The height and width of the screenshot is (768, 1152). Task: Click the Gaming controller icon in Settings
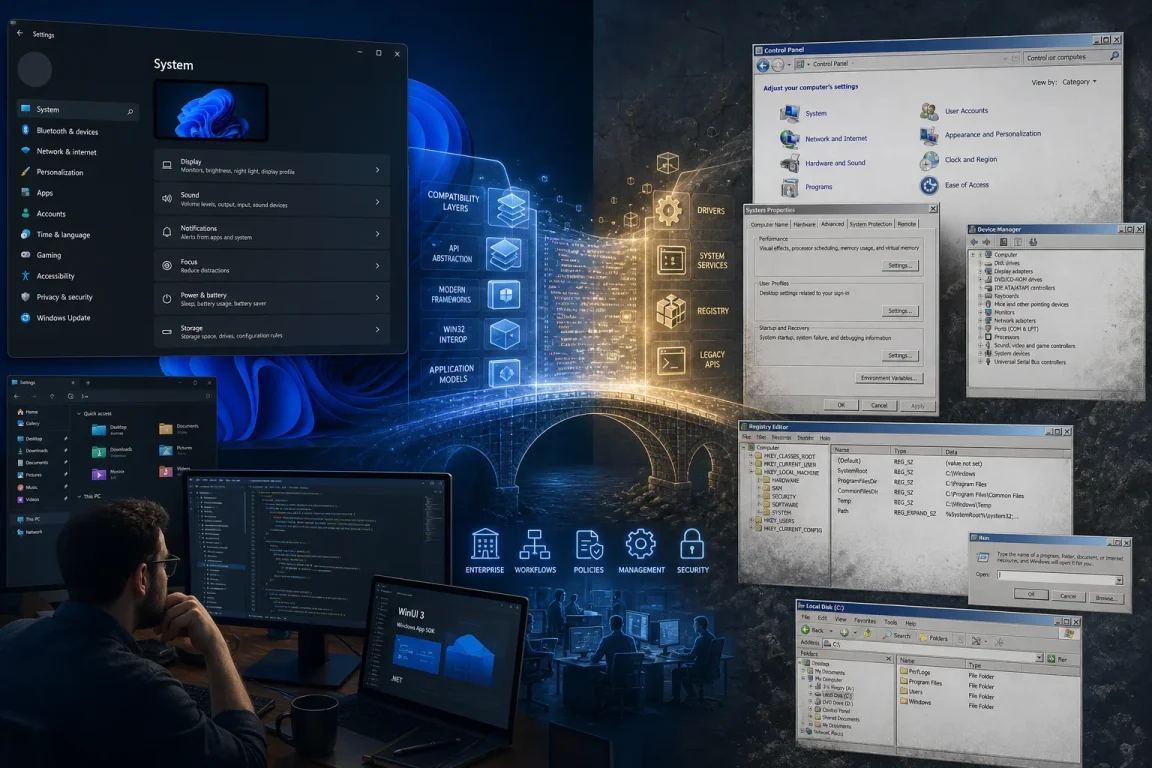pyautogui.click(x=25, y=255)
